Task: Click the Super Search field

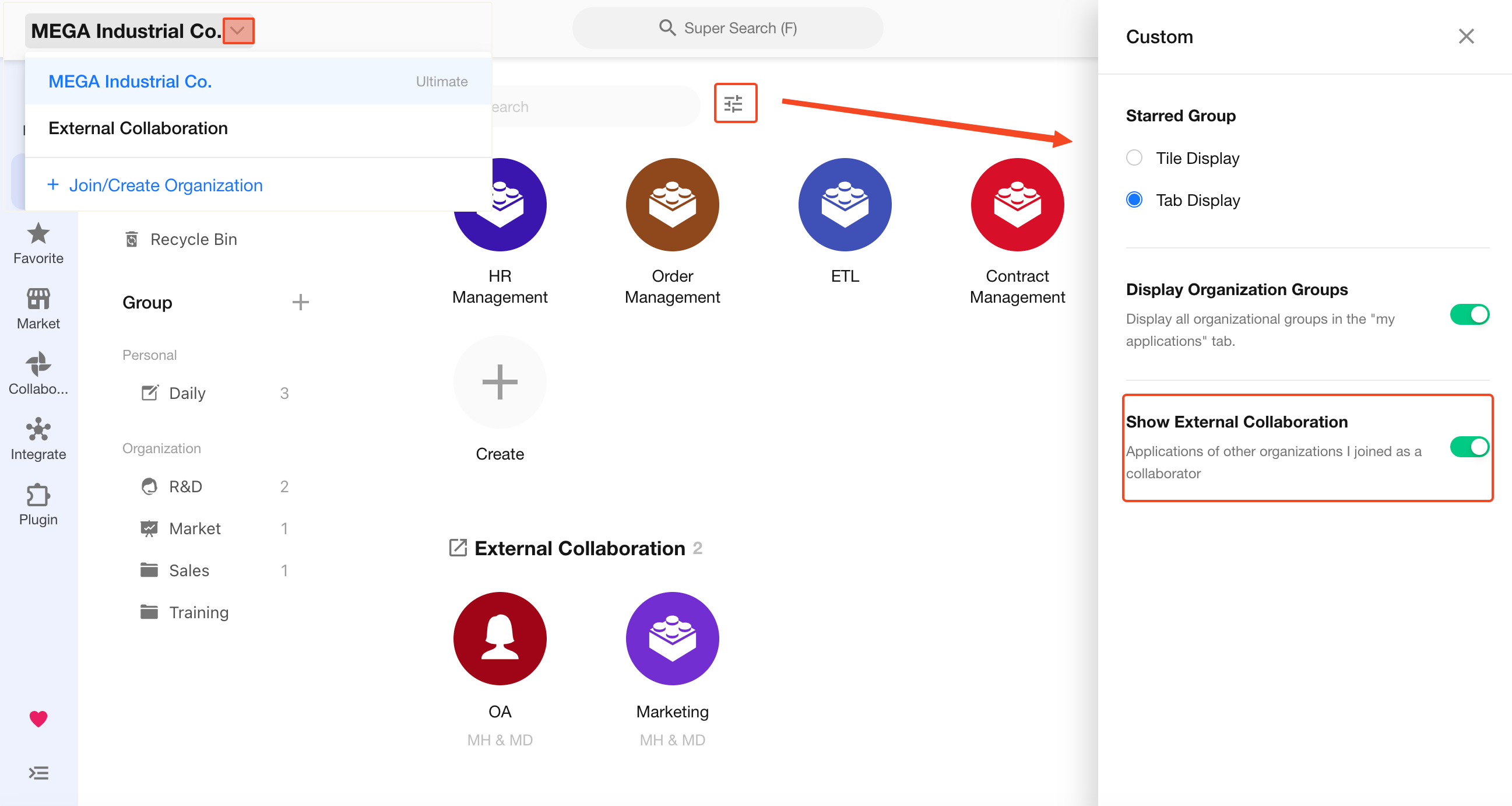Action: click(x=727, y=28)
